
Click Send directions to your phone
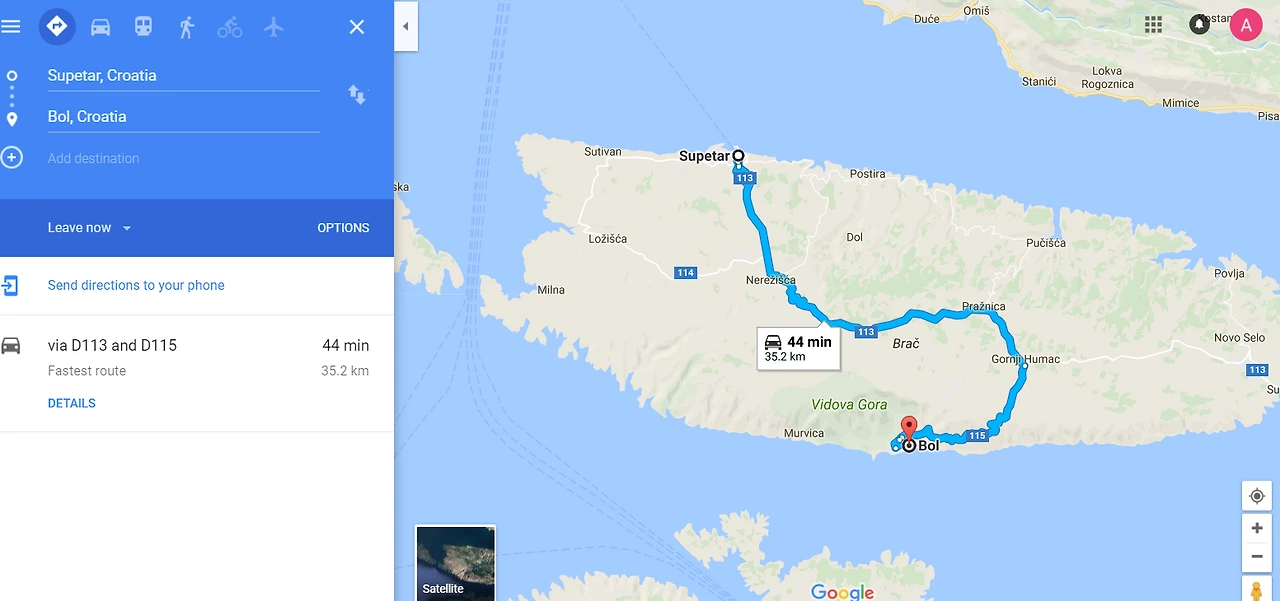(x=136, y=285)
